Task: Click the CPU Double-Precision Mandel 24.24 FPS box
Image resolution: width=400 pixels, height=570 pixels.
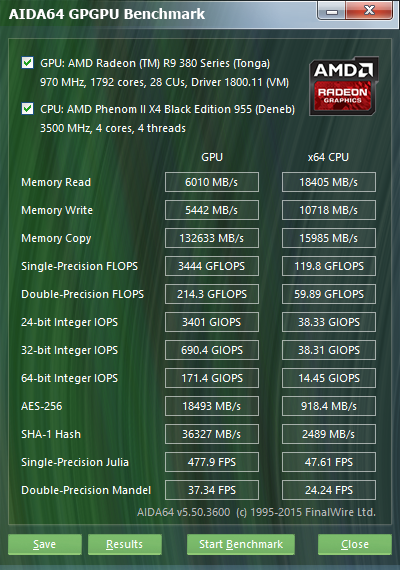Action: tap(329, 490)
